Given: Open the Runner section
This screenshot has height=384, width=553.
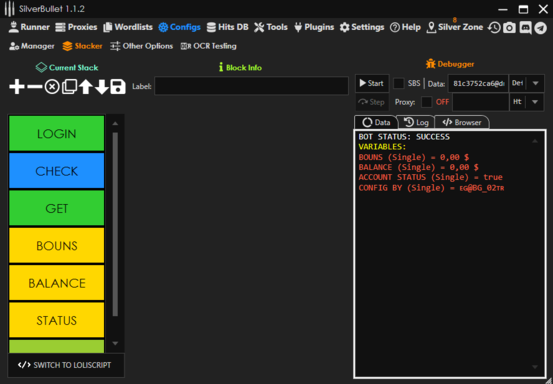Looking at the screenshot, I should point(29,27).
